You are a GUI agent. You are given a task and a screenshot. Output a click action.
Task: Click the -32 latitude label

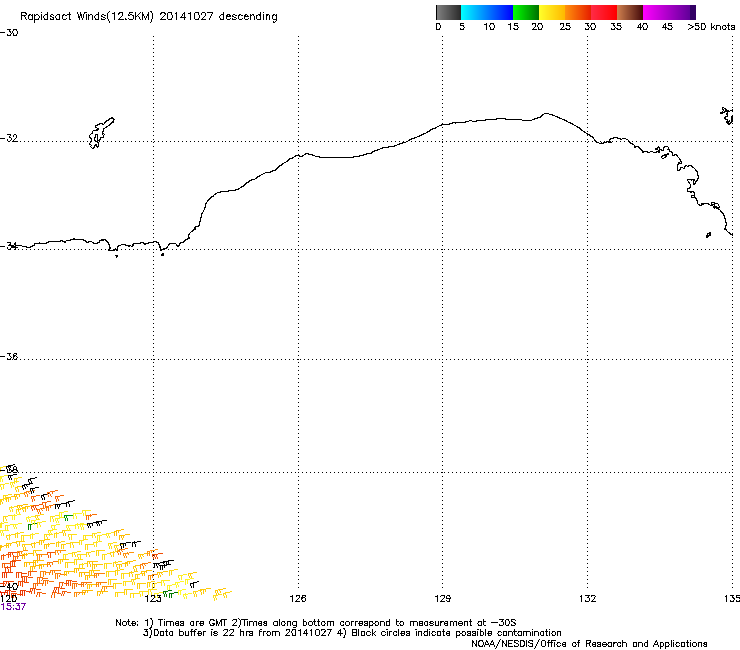9,138
